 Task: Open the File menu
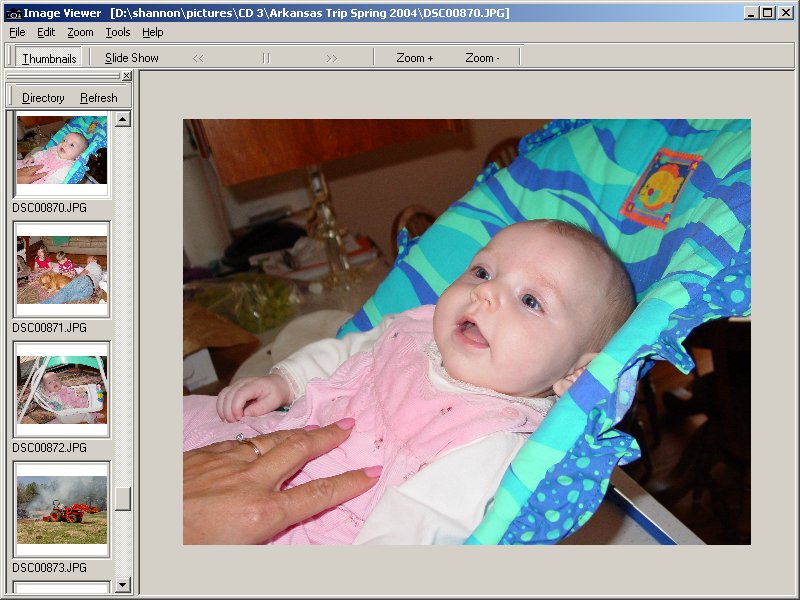16,32
